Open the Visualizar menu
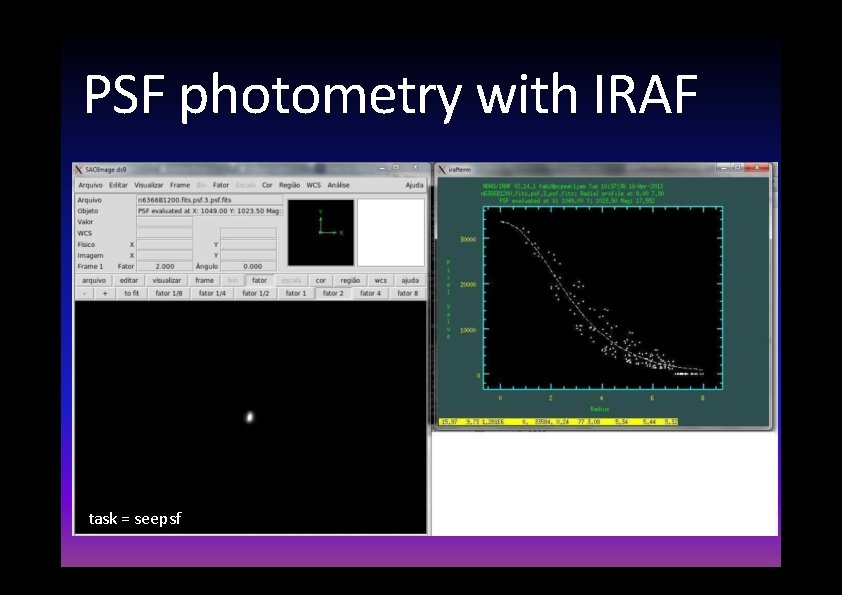Screen dimensions: 842x595 pos(148,185)
